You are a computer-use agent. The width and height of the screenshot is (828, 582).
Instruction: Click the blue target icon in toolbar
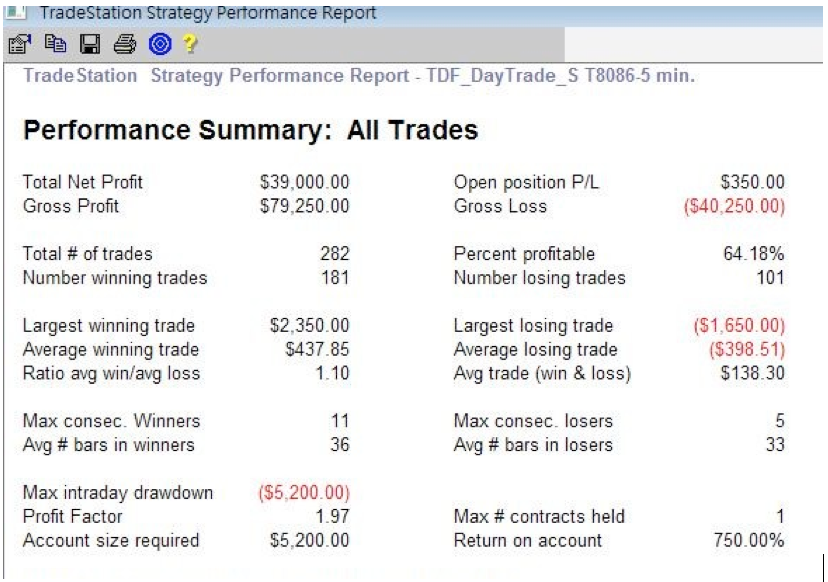click(159, 44)
